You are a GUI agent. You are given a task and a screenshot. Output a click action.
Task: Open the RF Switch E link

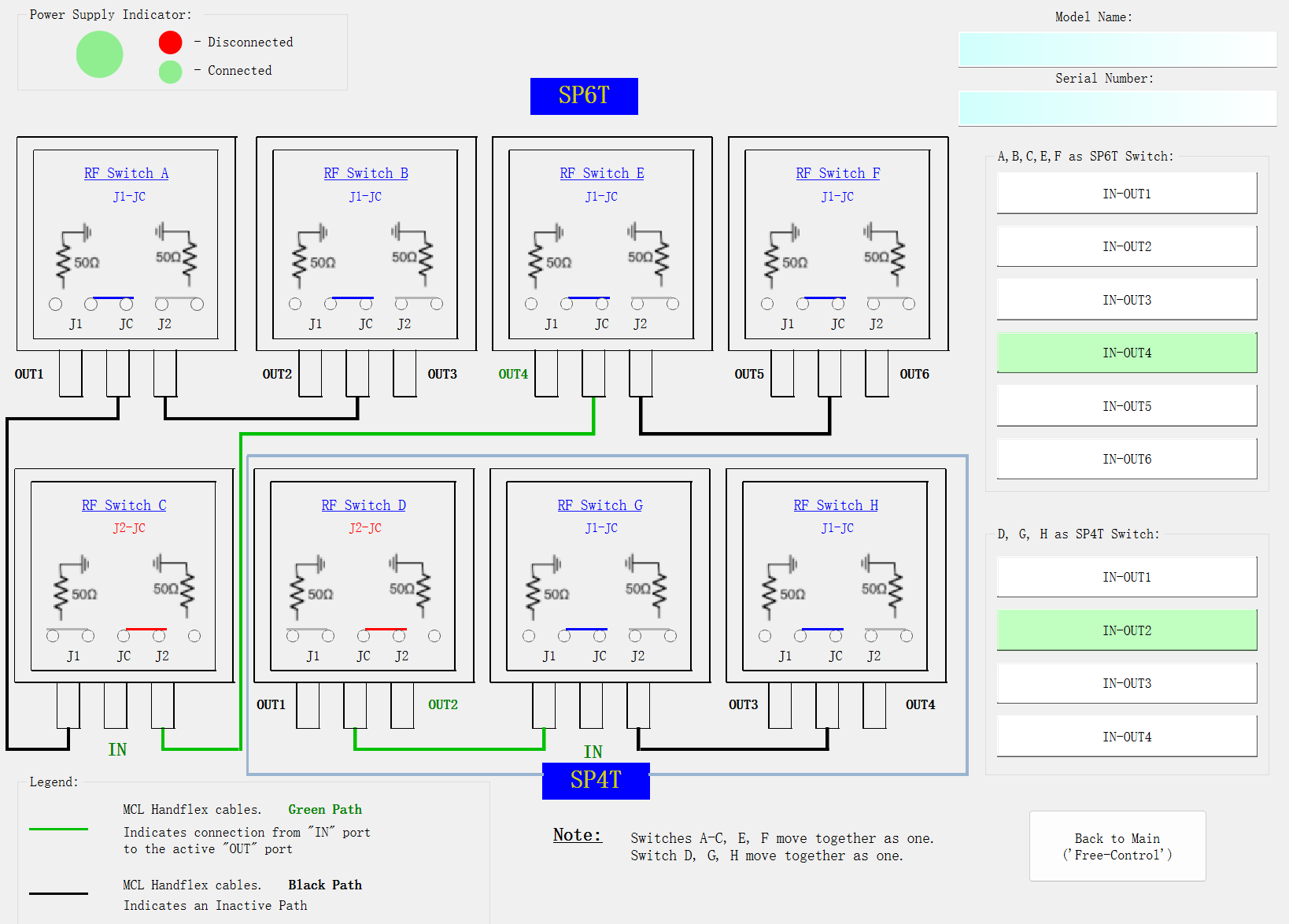tap(602, 173)
